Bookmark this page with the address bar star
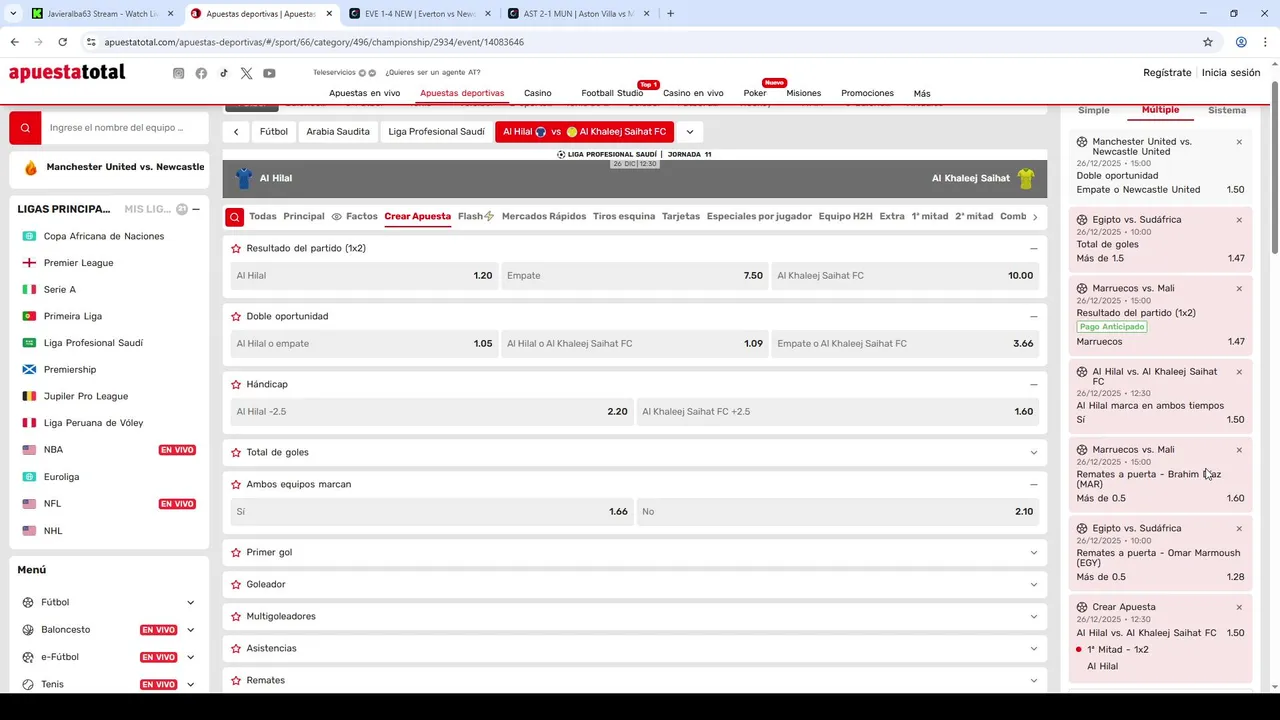Viewport: 1280px width, 720px height. click(1208, 42)
